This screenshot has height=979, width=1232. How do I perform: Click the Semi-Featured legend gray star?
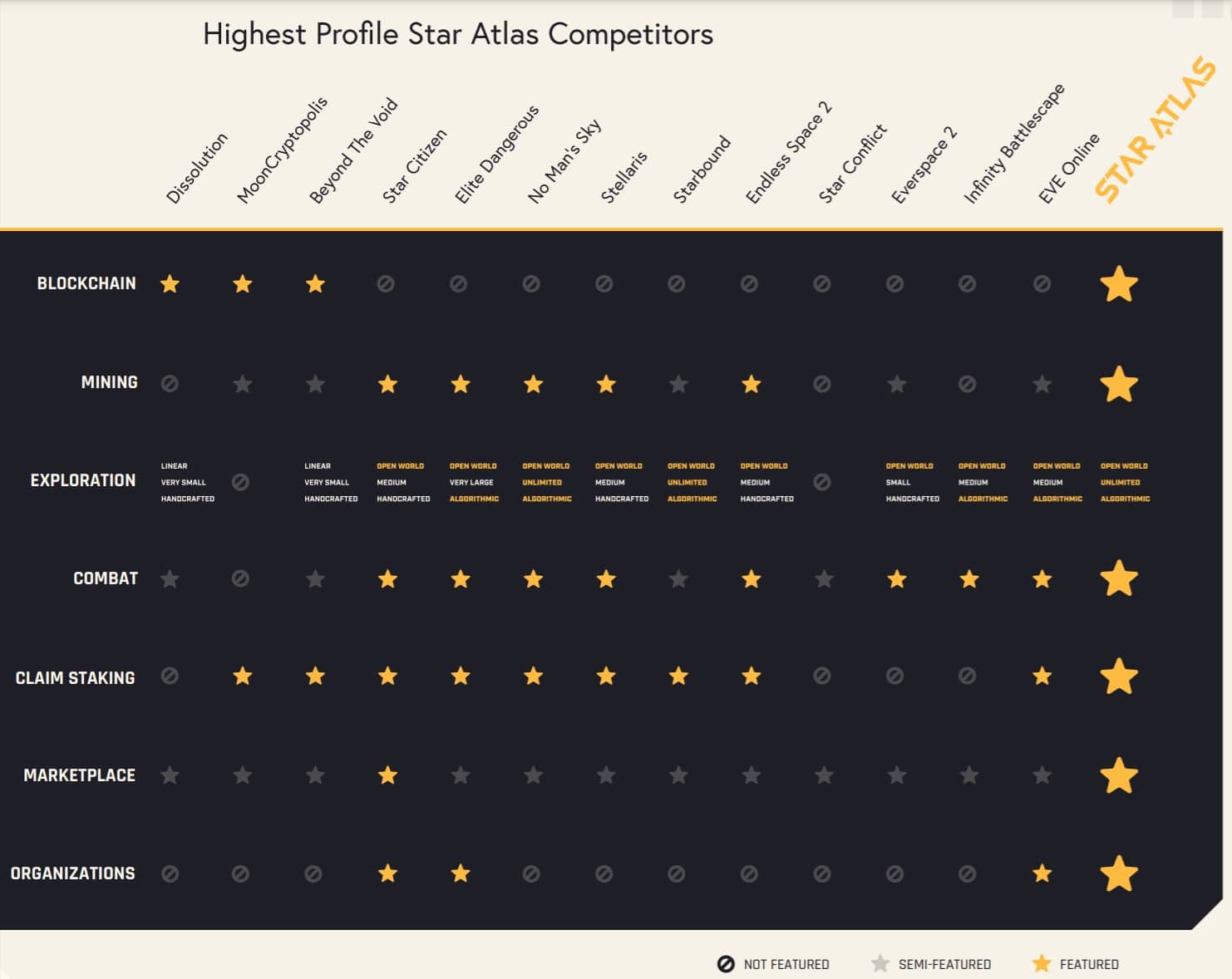pyautogui.click(x=880, y=964)
